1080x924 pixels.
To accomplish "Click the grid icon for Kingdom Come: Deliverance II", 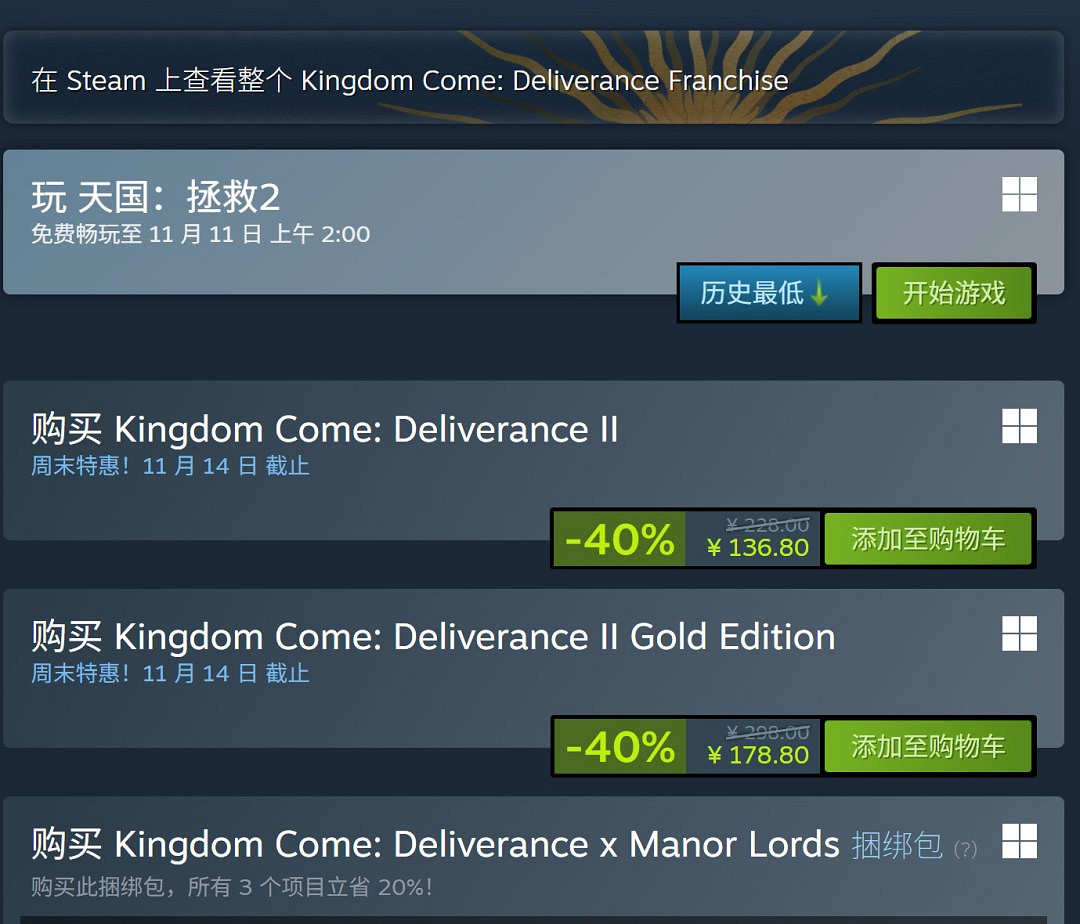I will [1019, 427].
